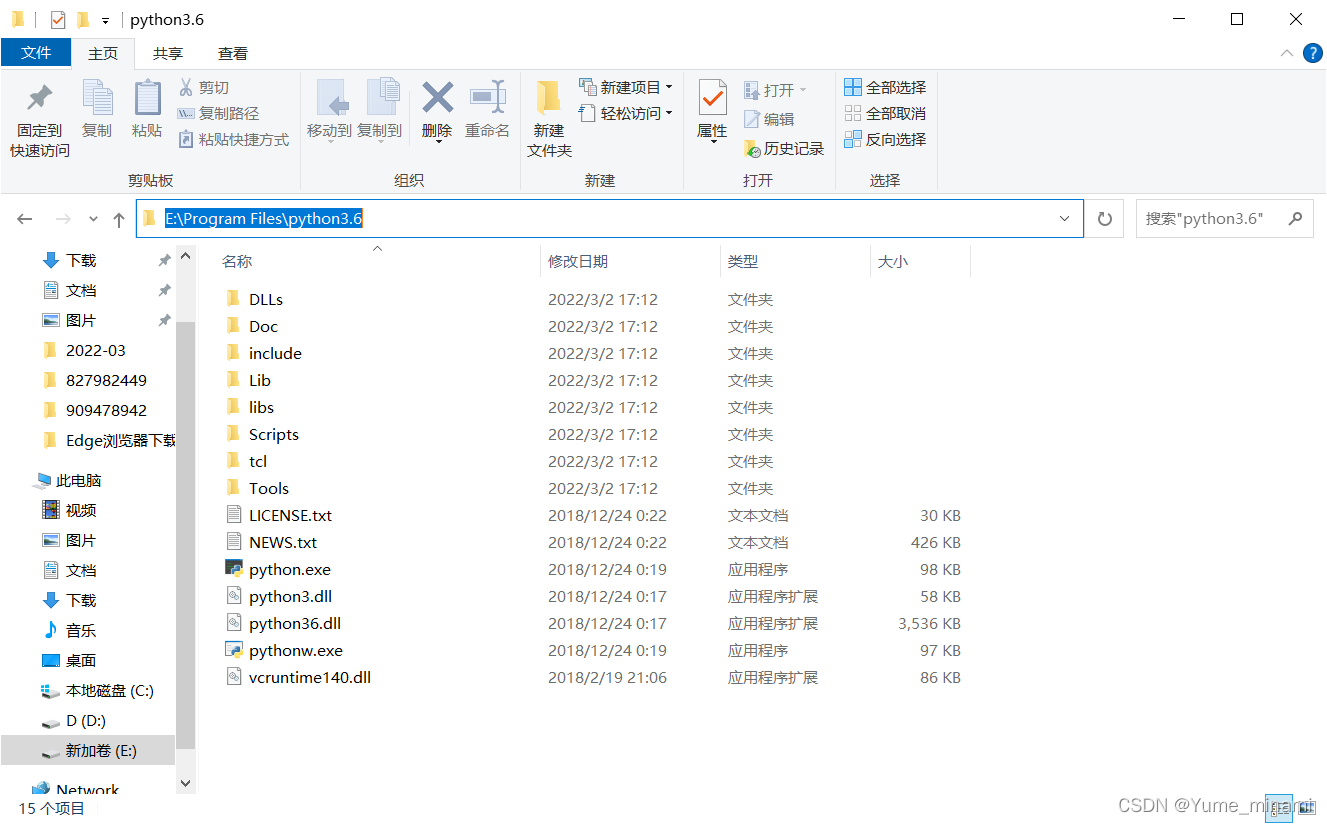Go up one folder level arrow
The height and width of the screenshot is (824, 1327).
[119, 219]
